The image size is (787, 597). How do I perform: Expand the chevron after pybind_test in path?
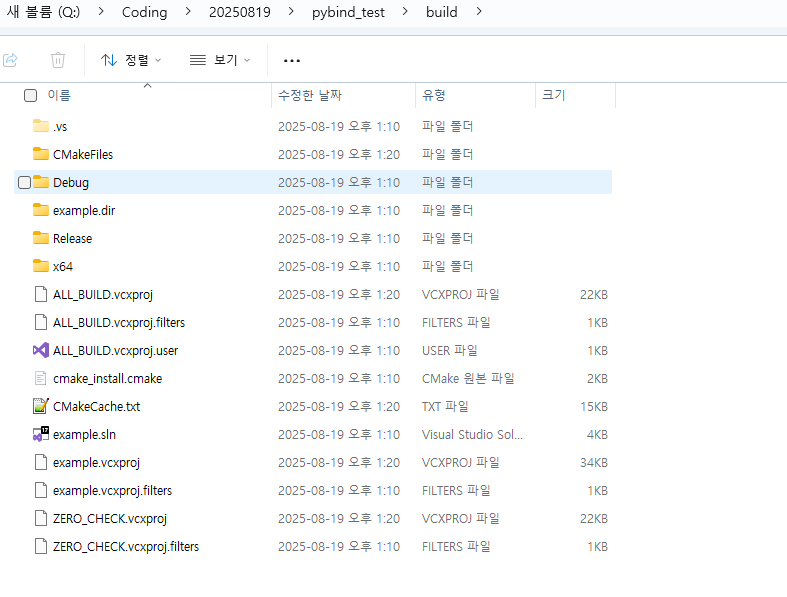405,11
